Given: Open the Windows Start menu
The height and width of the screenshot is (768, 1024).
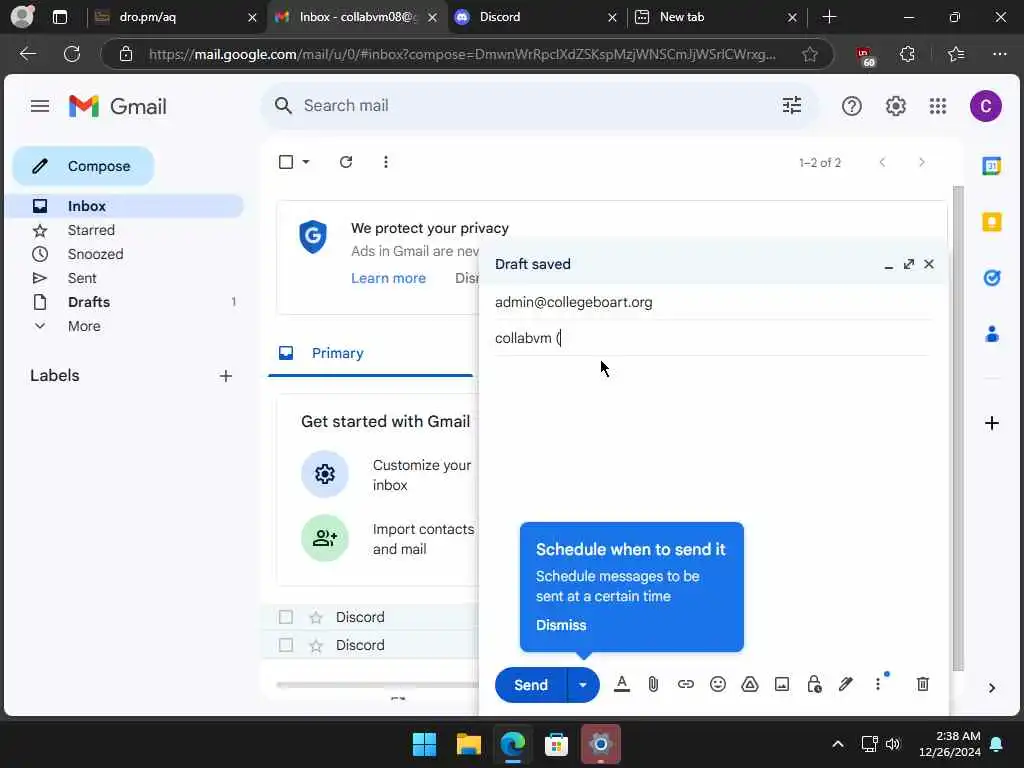Looking at the screenshot, I should [x=424, y=744].
